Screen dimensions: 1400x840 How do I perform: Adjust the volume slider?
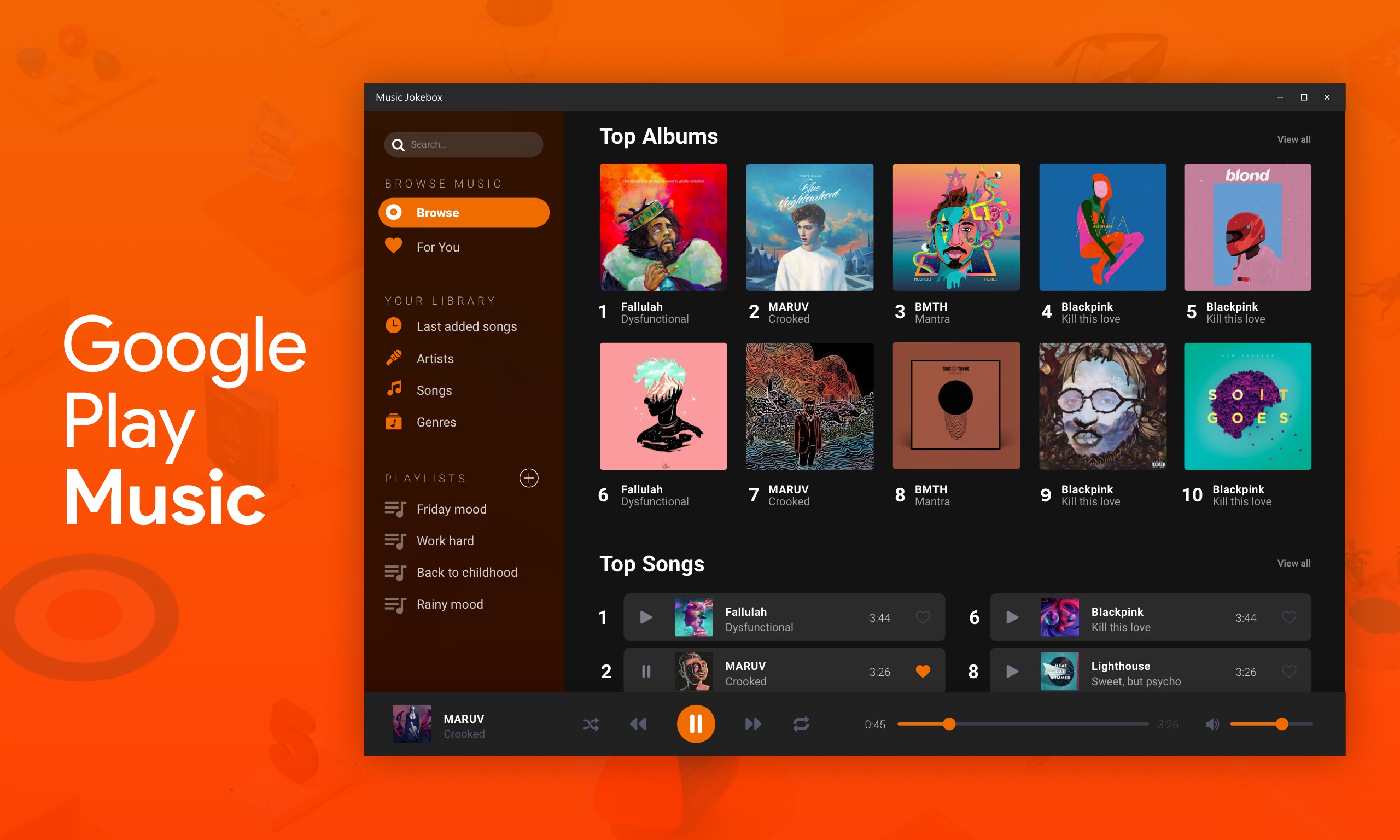pyautogui.click(x=1271, y=724)
